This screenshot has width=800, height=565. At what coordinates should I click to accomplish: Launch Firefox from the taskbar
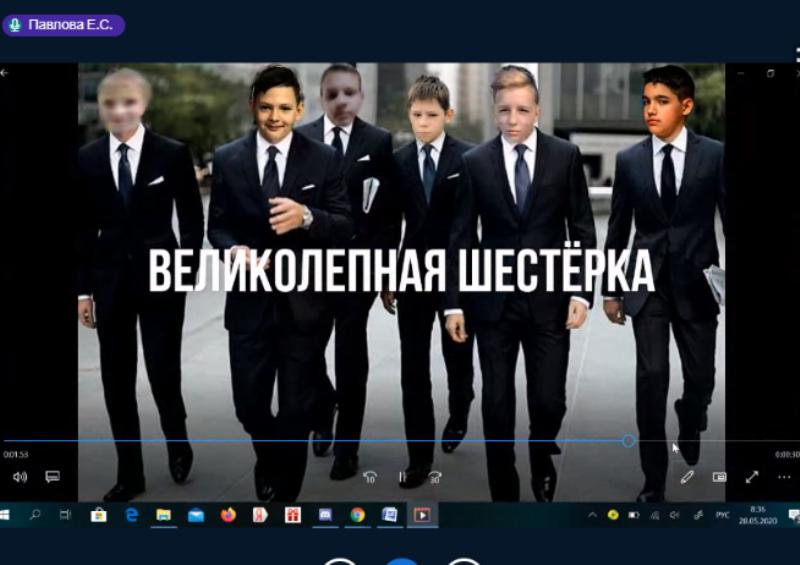pos(228,515)
